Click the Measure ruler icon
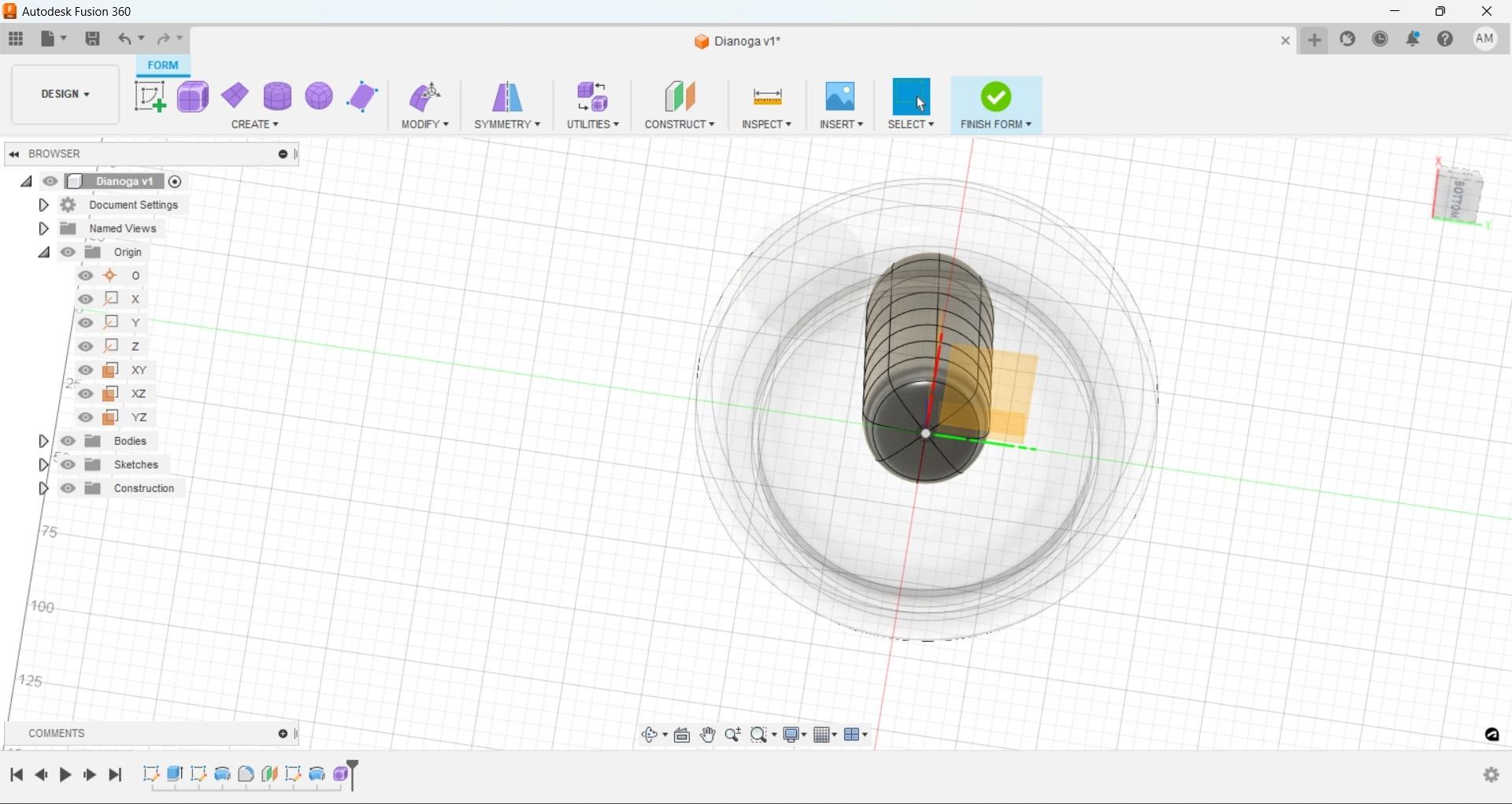Viewport: 1512px width, 804px height. (x=767, y=97)
